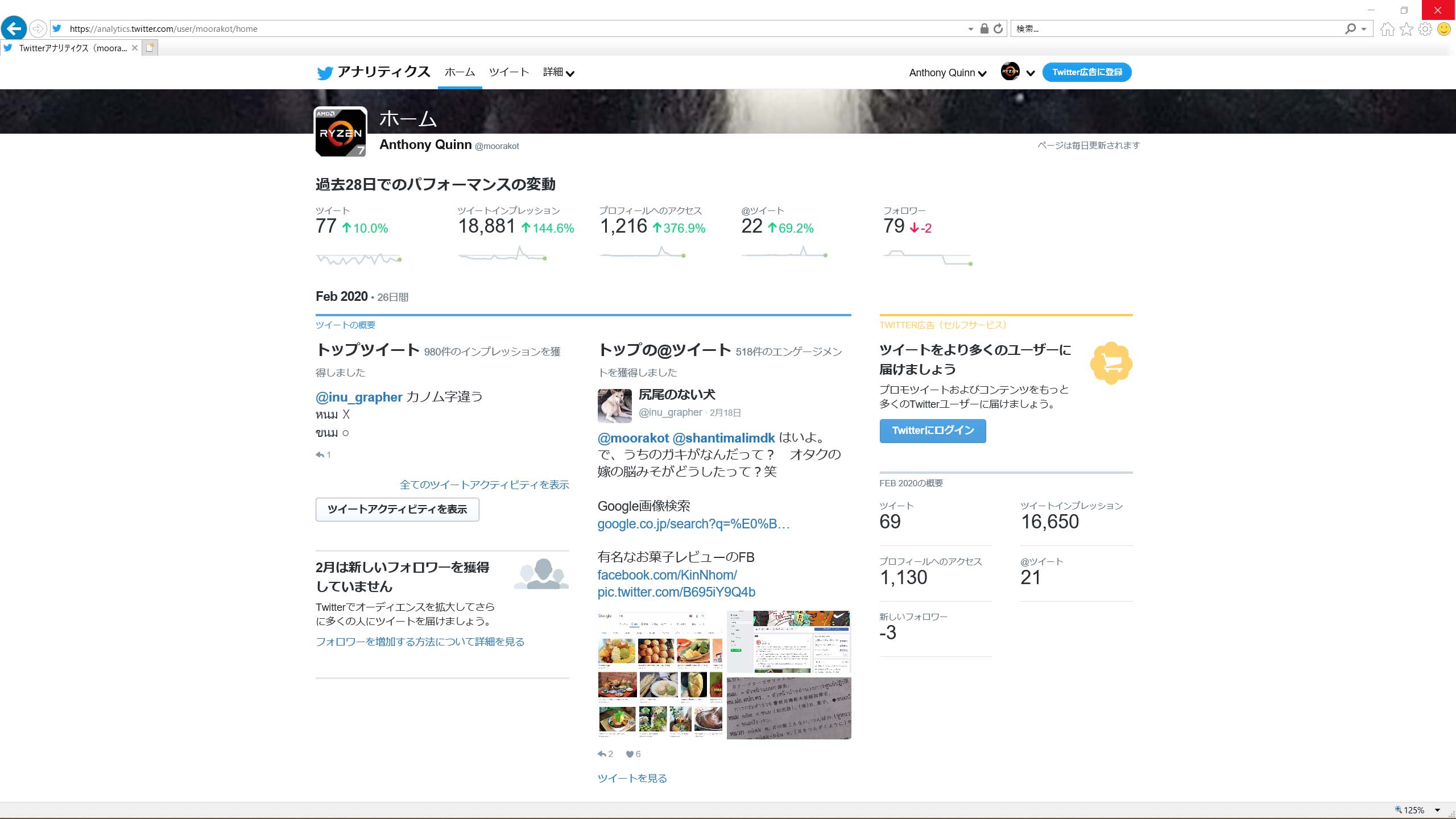Click the zoom level magnifier in status bar
Screen dimensions: 1456x819
point(1398,810)
